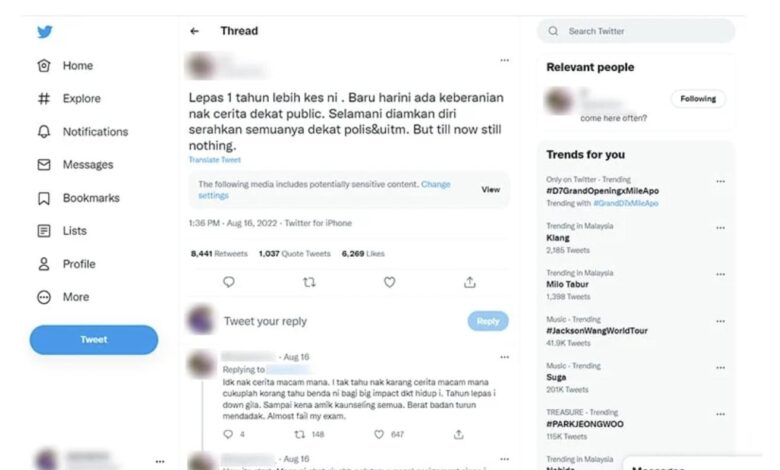Open reply icon under main tweet
The height and width of the screenshot is (470, 780).
pos(229,282)
